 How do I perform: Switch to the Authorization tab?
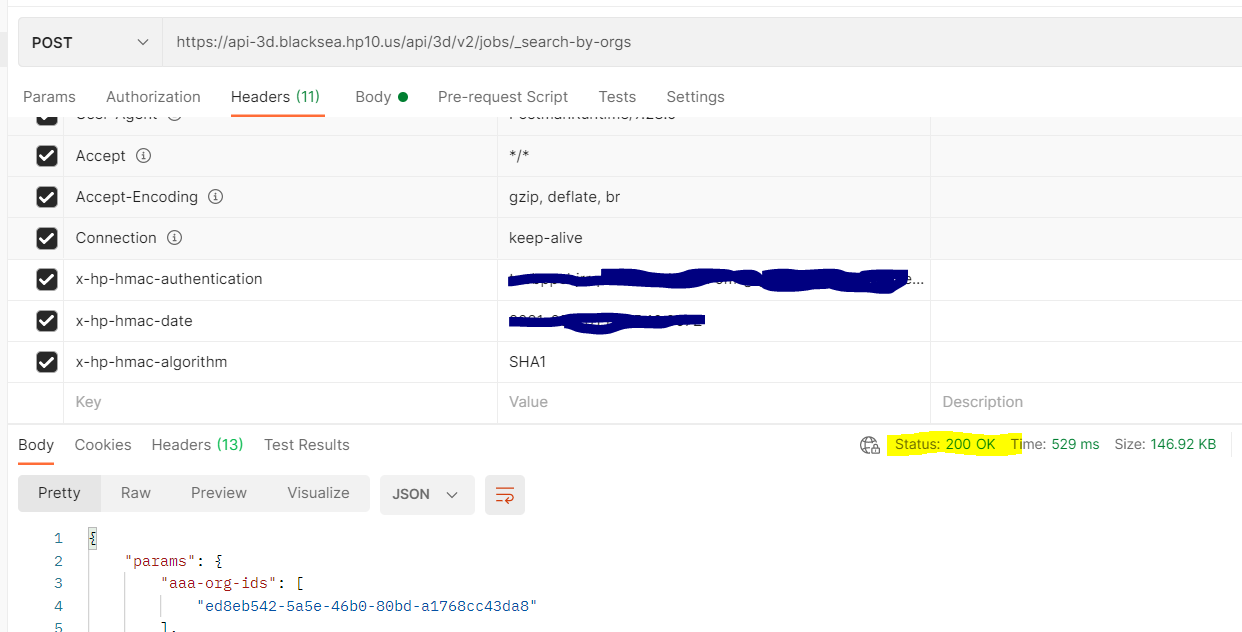pos(153,96)
